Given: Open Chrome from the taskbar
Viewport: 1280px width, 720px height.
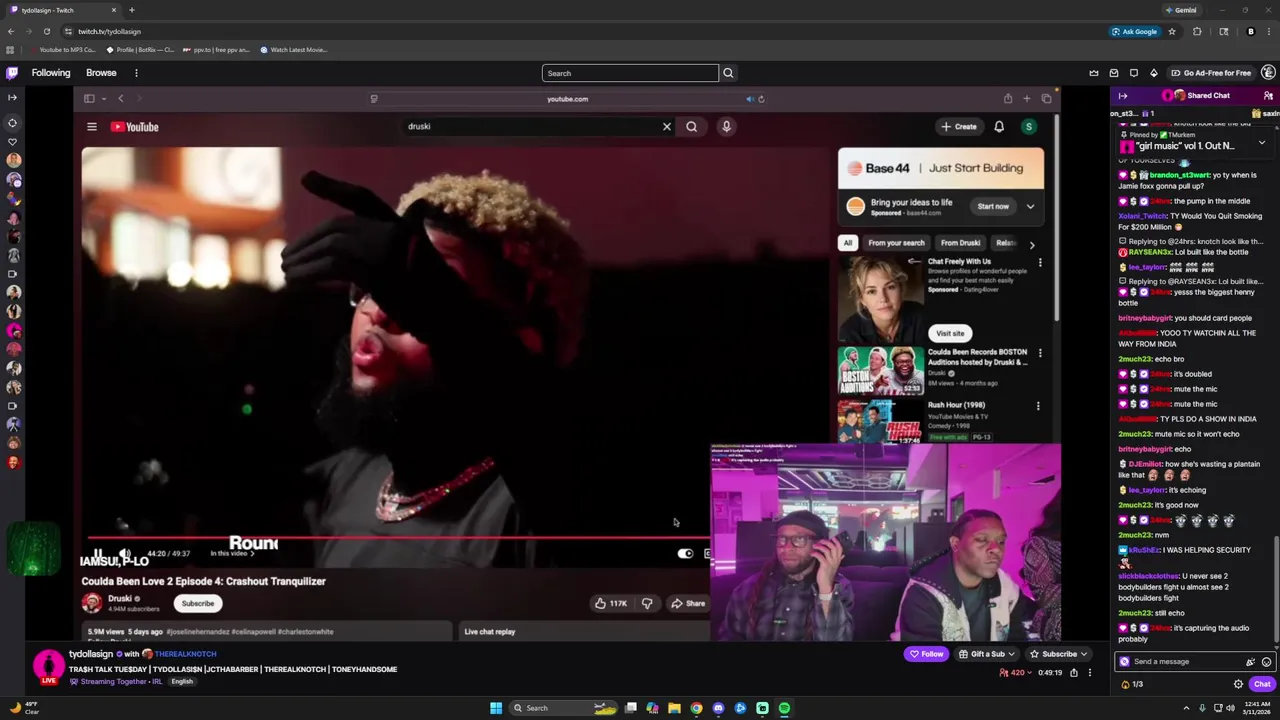Looking at the screenshot, I should 696,708.
